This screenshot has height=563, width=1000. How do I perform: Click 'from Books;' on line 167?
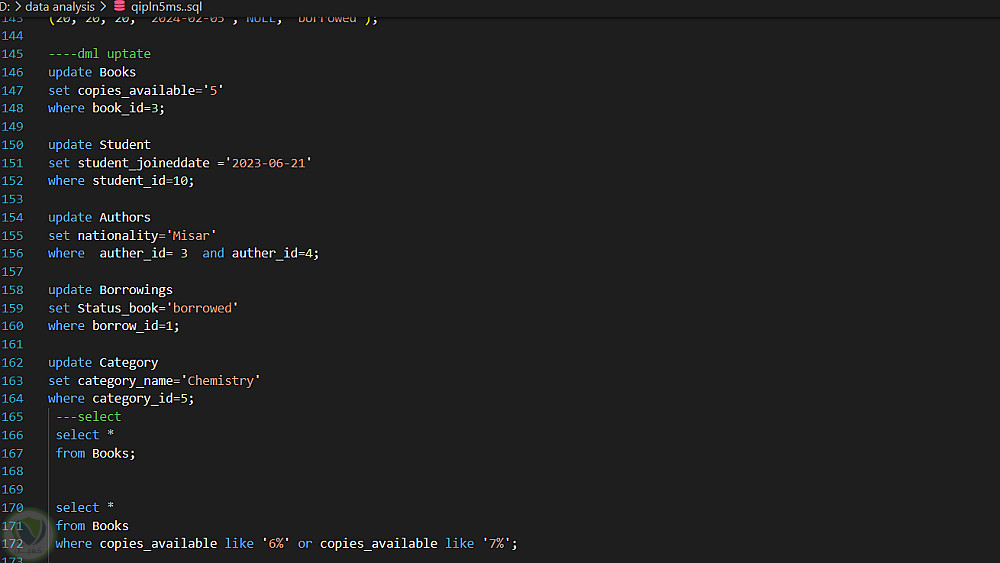pyautogui.click(x=96, y=453)
